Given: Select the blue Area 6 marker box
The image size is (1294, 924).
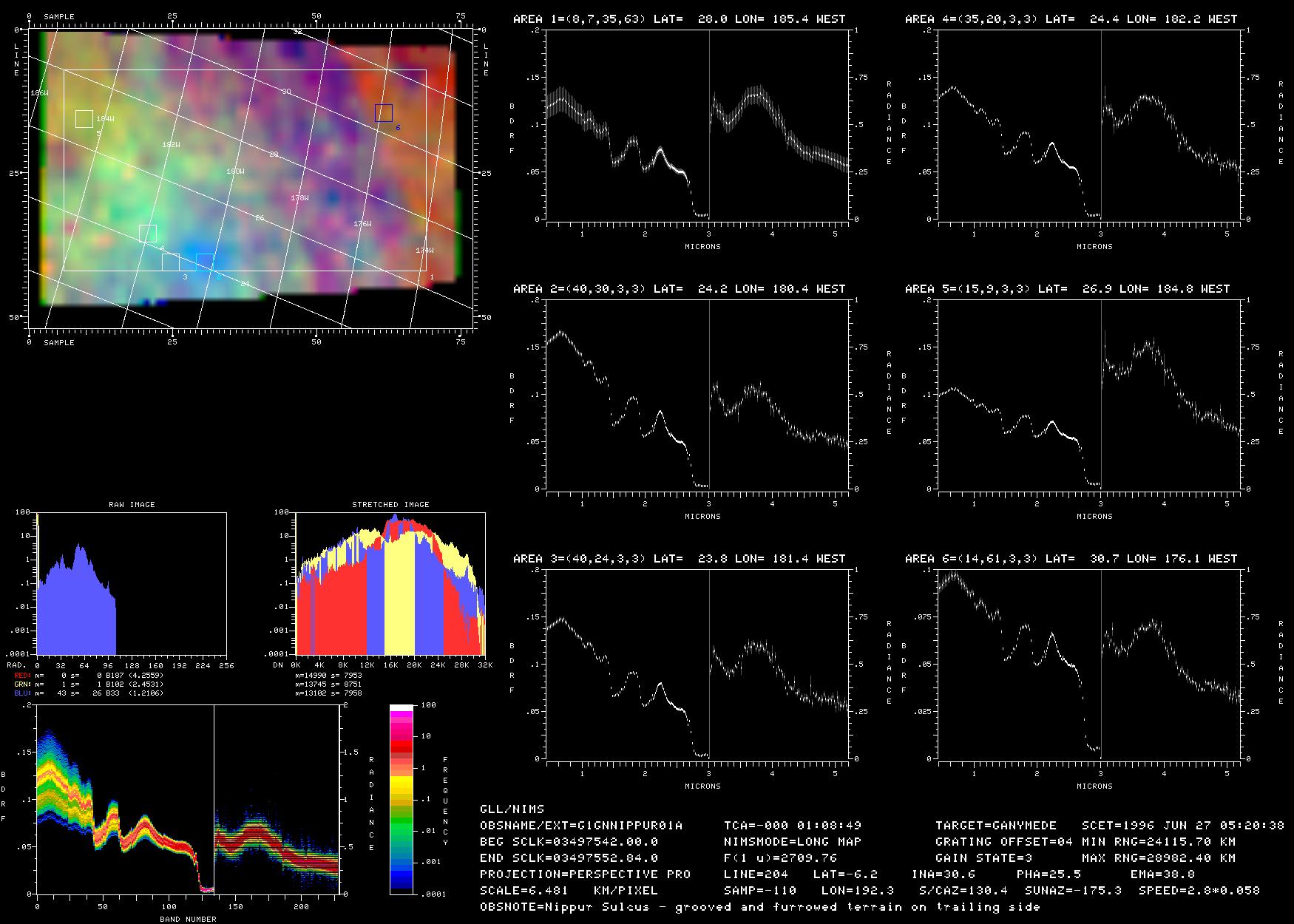Looking at the screenshot, I should 383,113.
